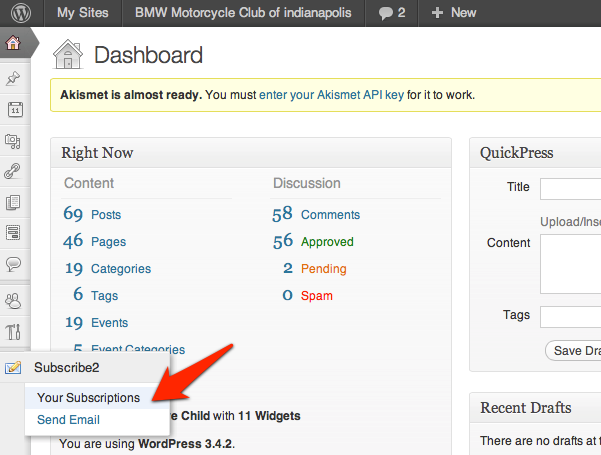Focus the QuickPress Content text area
Screen dimensions: 601x455
(x=571, y=264)
